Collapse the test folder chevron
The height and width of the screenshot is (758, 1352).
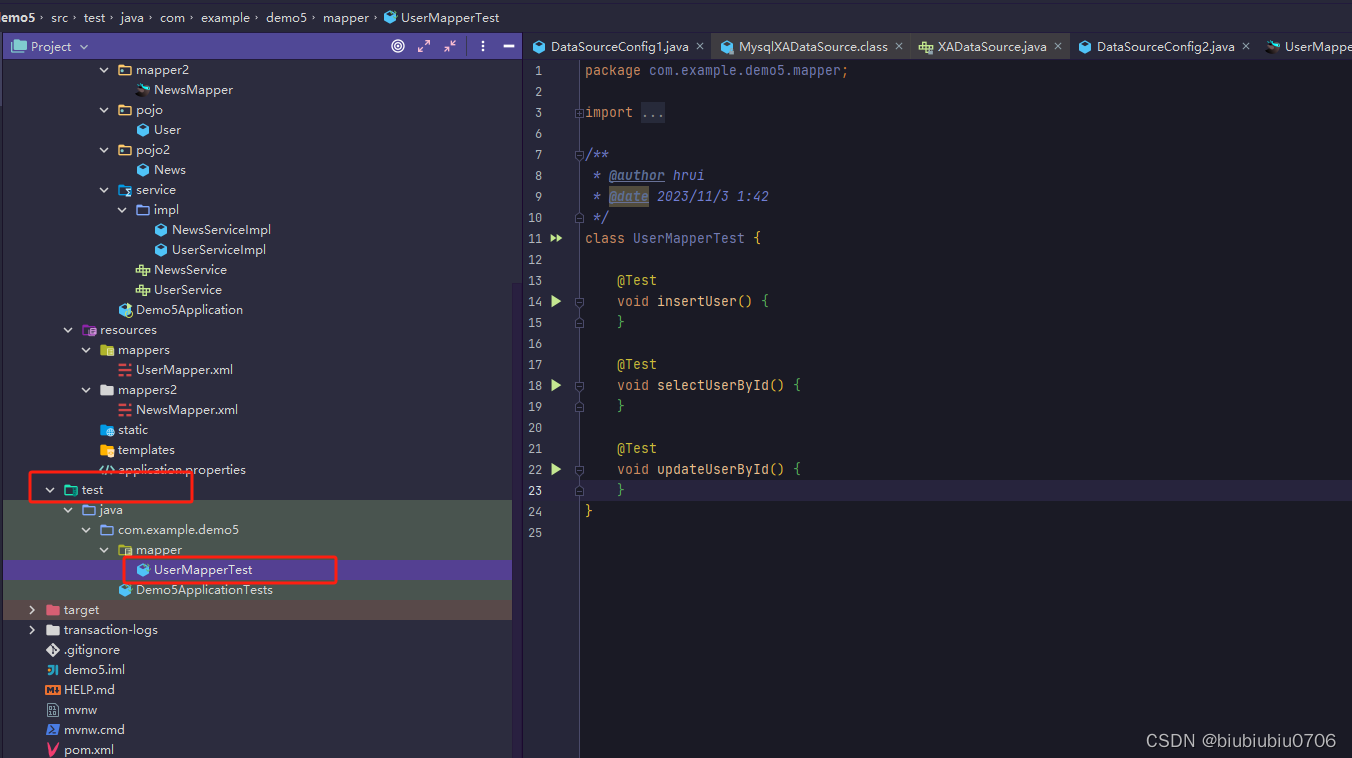50,490
